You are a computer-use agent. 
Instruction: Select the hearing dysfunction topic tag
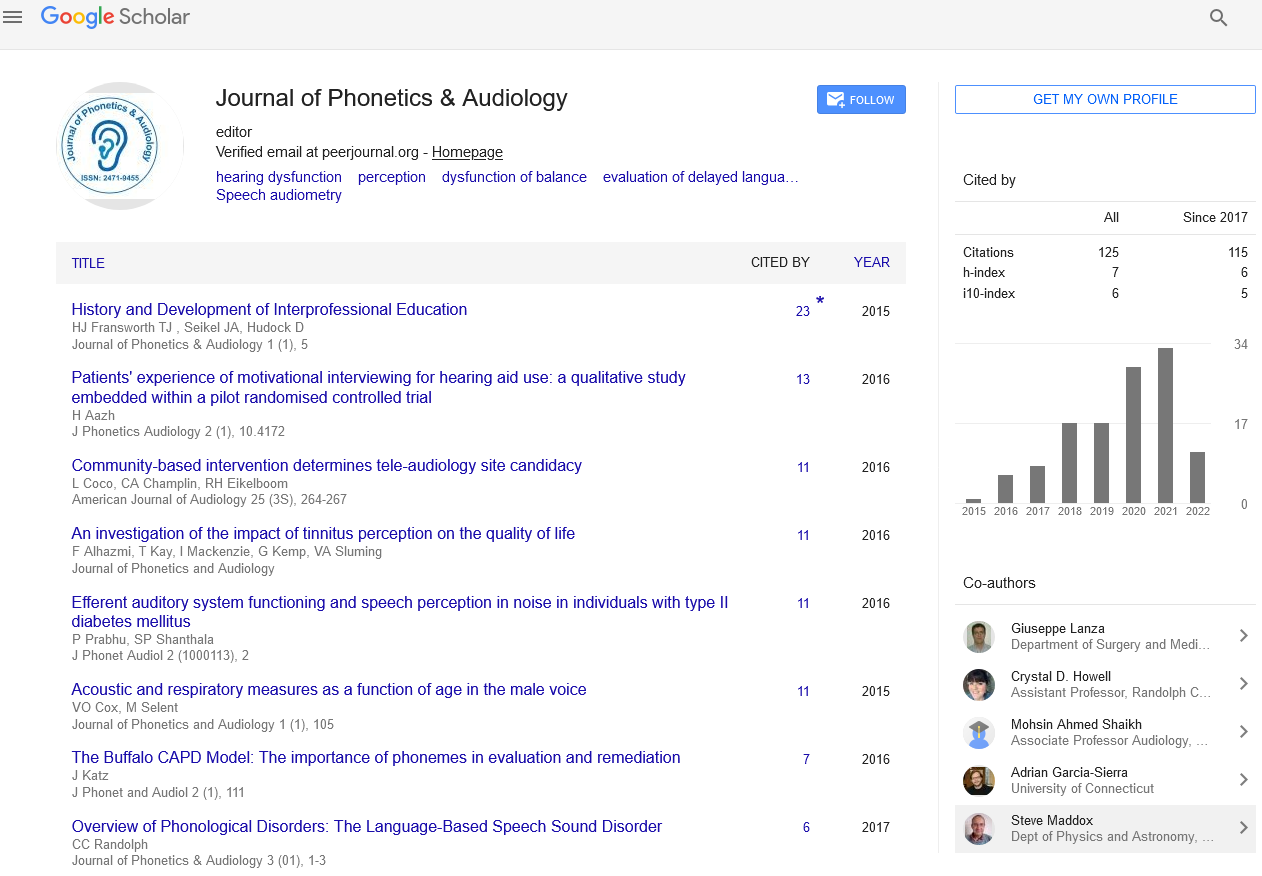click(279, 177)
